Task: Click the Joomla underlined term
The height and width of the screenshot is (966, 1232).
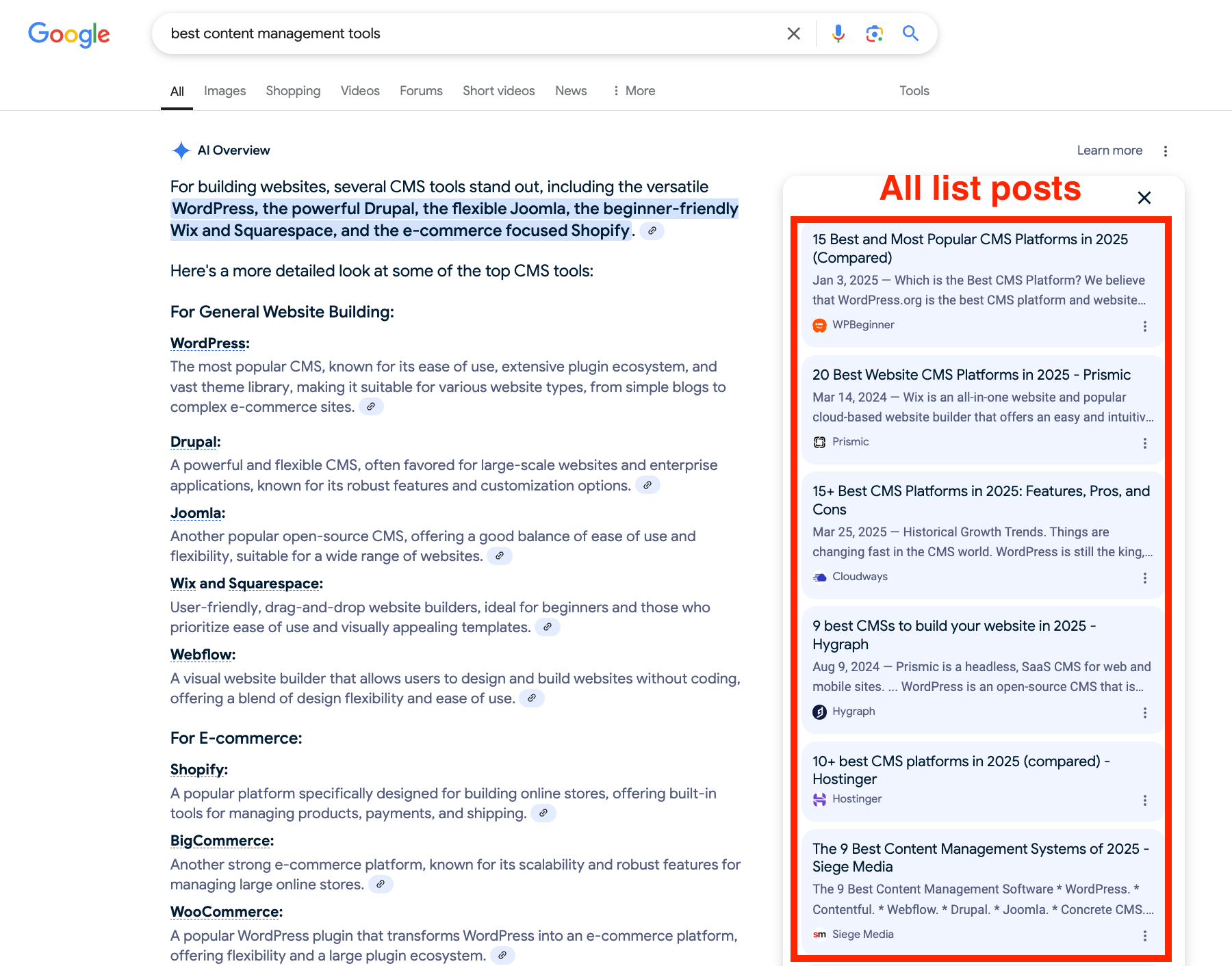Action: click(196, 513)
